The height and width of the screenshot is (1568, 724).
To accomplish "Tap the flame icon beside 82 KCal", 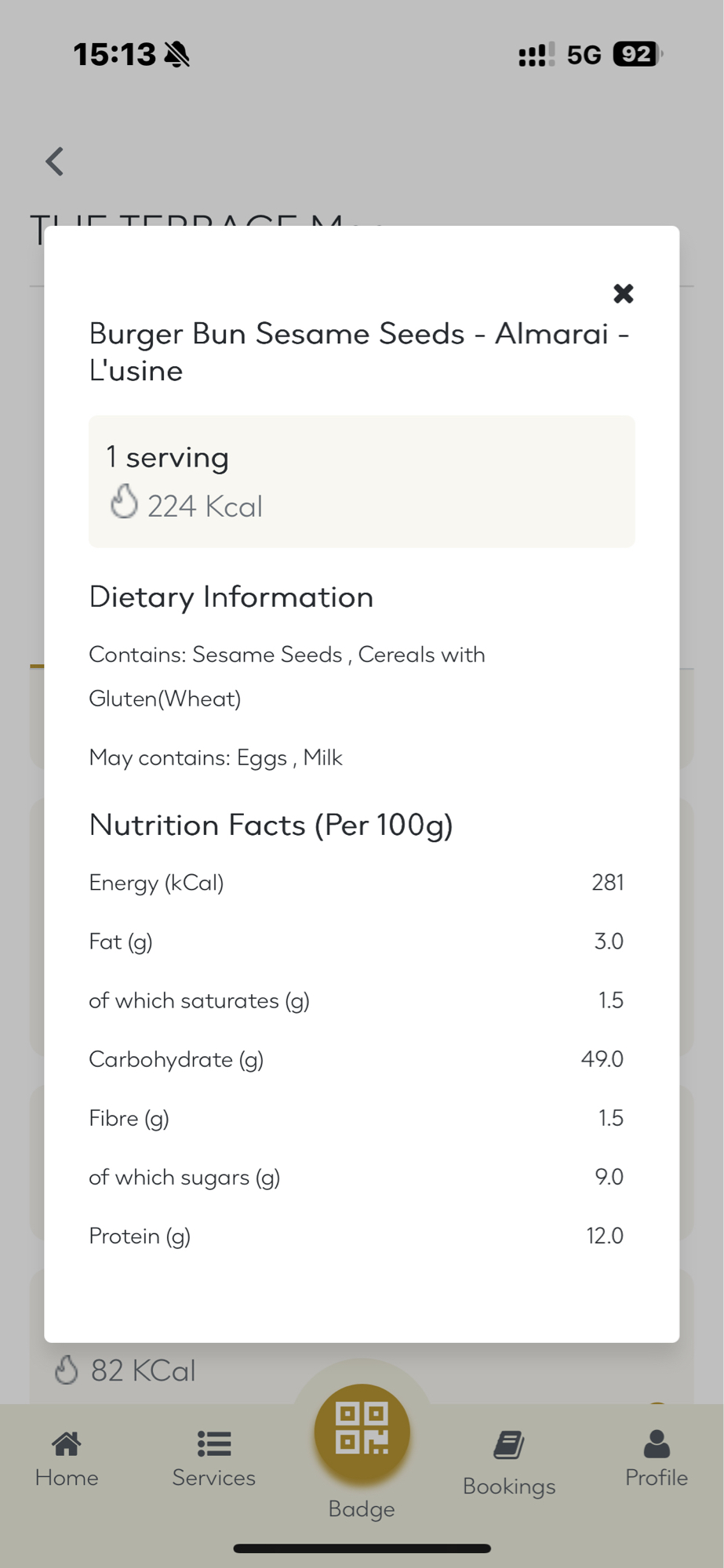I will pos(67,1370).
